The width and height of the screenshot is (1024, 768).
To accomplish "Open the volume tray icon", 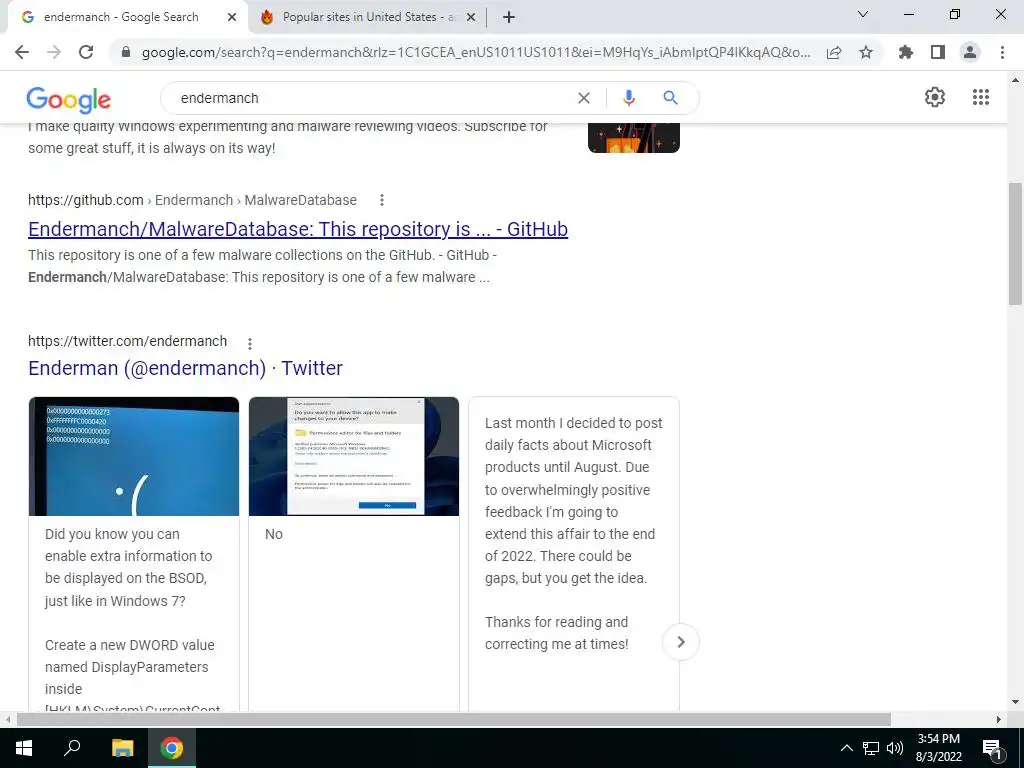I will point(895,748).
